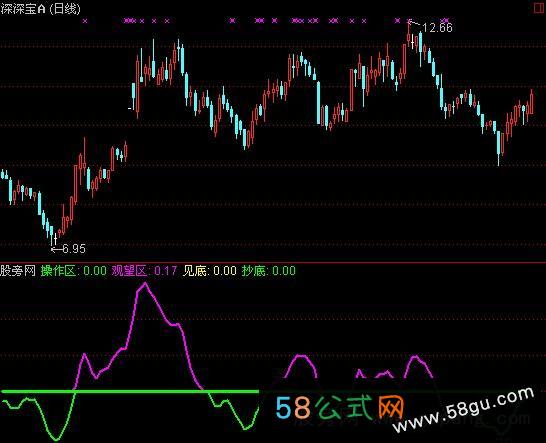Click the indicator name 股旁网
This screenshot has width=546, height=443.
[x=18, y=271]
